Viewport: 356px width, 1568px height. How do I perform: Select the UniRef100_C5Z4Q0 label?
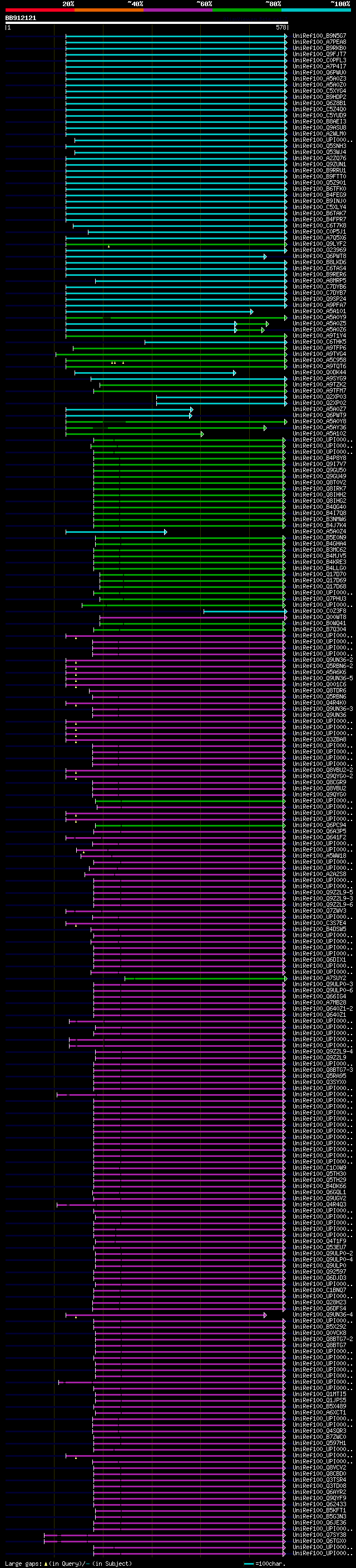coord(319,109)
